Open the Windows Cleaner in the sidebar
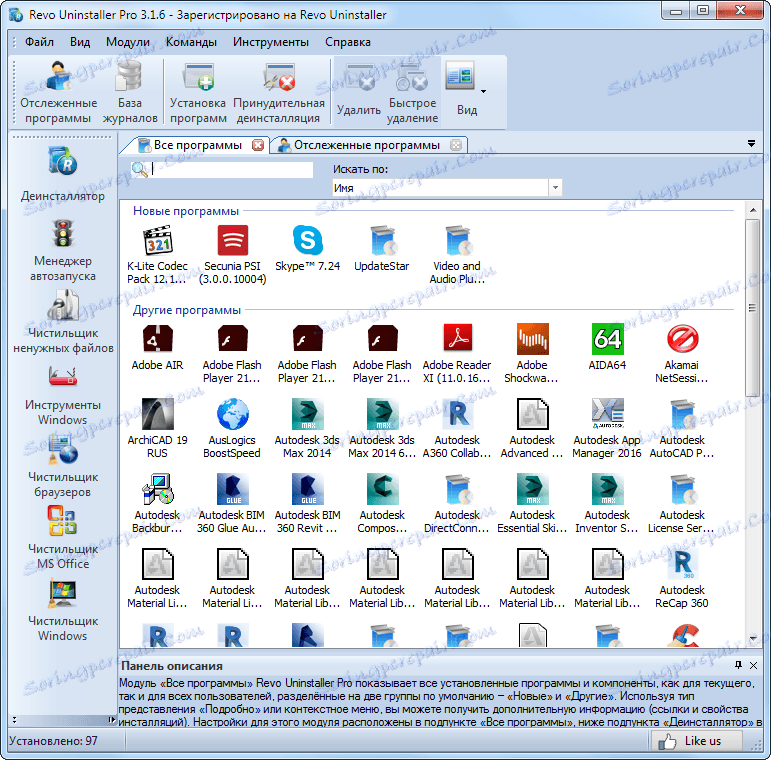This screenshot has height=760, width=771. click(63, 610)
